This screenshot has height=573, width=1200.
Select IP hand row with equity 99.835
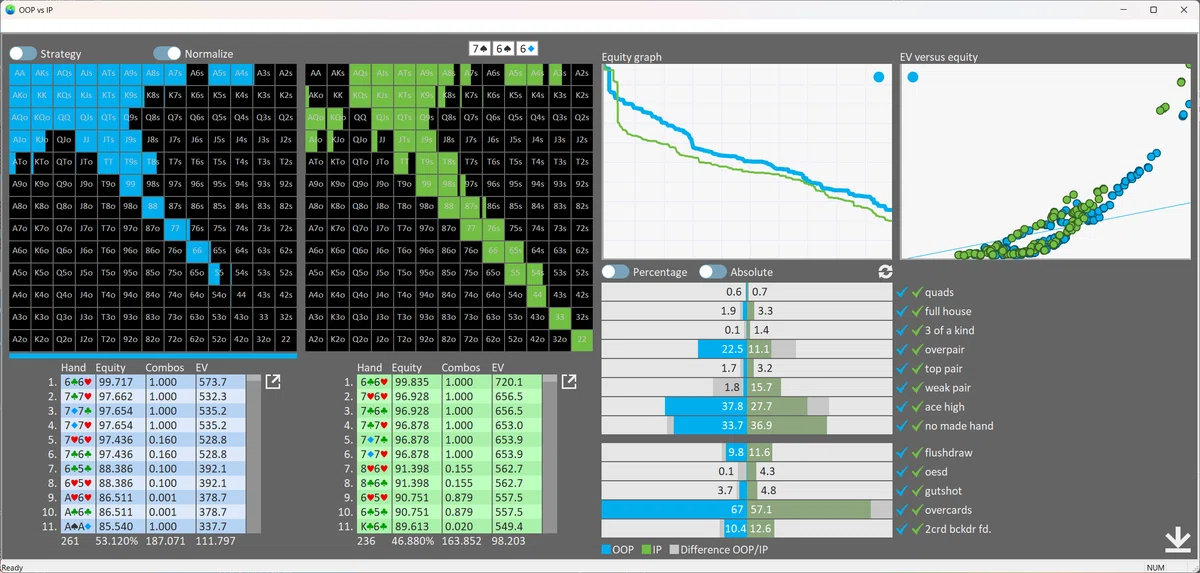tap(448, 382)
